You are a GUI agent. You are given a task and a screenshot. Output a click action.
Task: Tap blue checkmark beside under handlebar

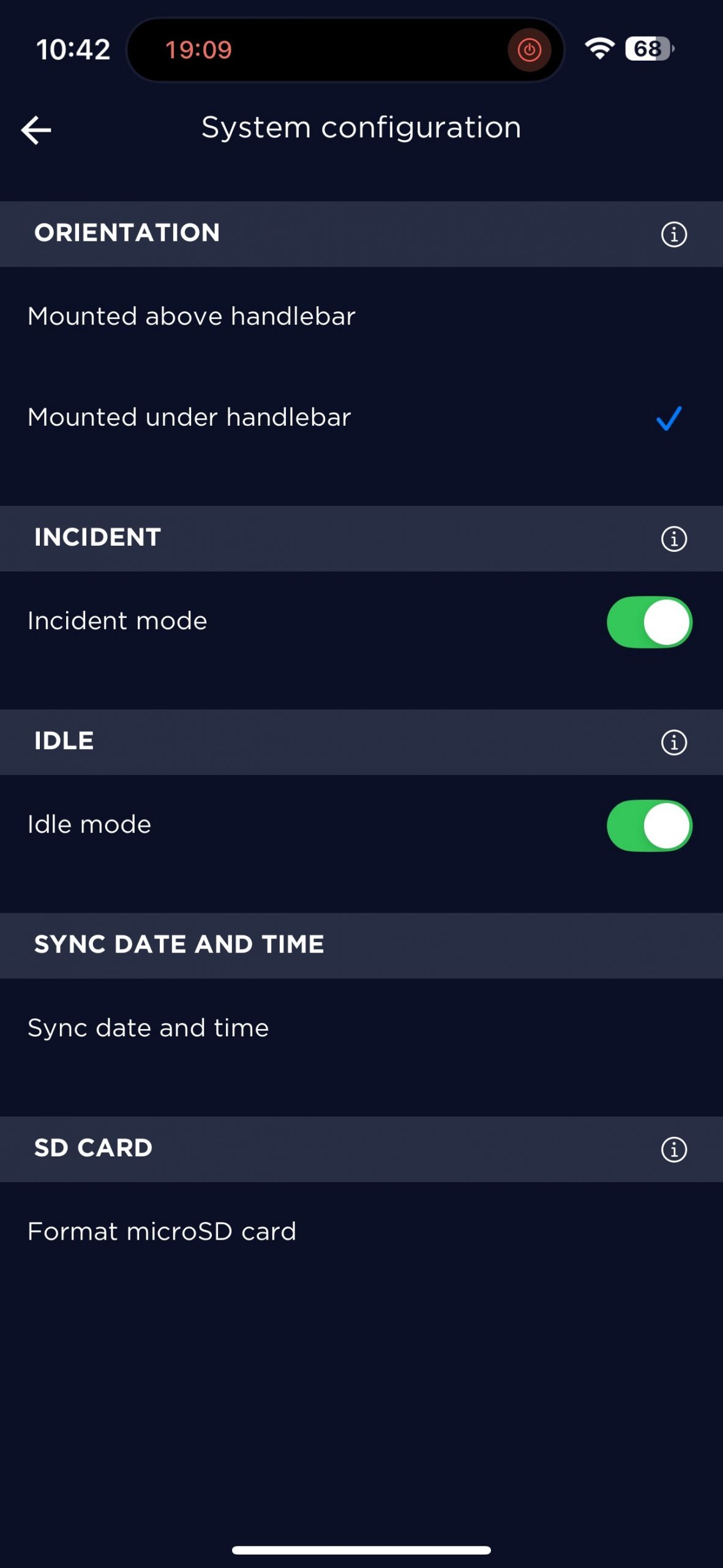[x=669, y=418]
